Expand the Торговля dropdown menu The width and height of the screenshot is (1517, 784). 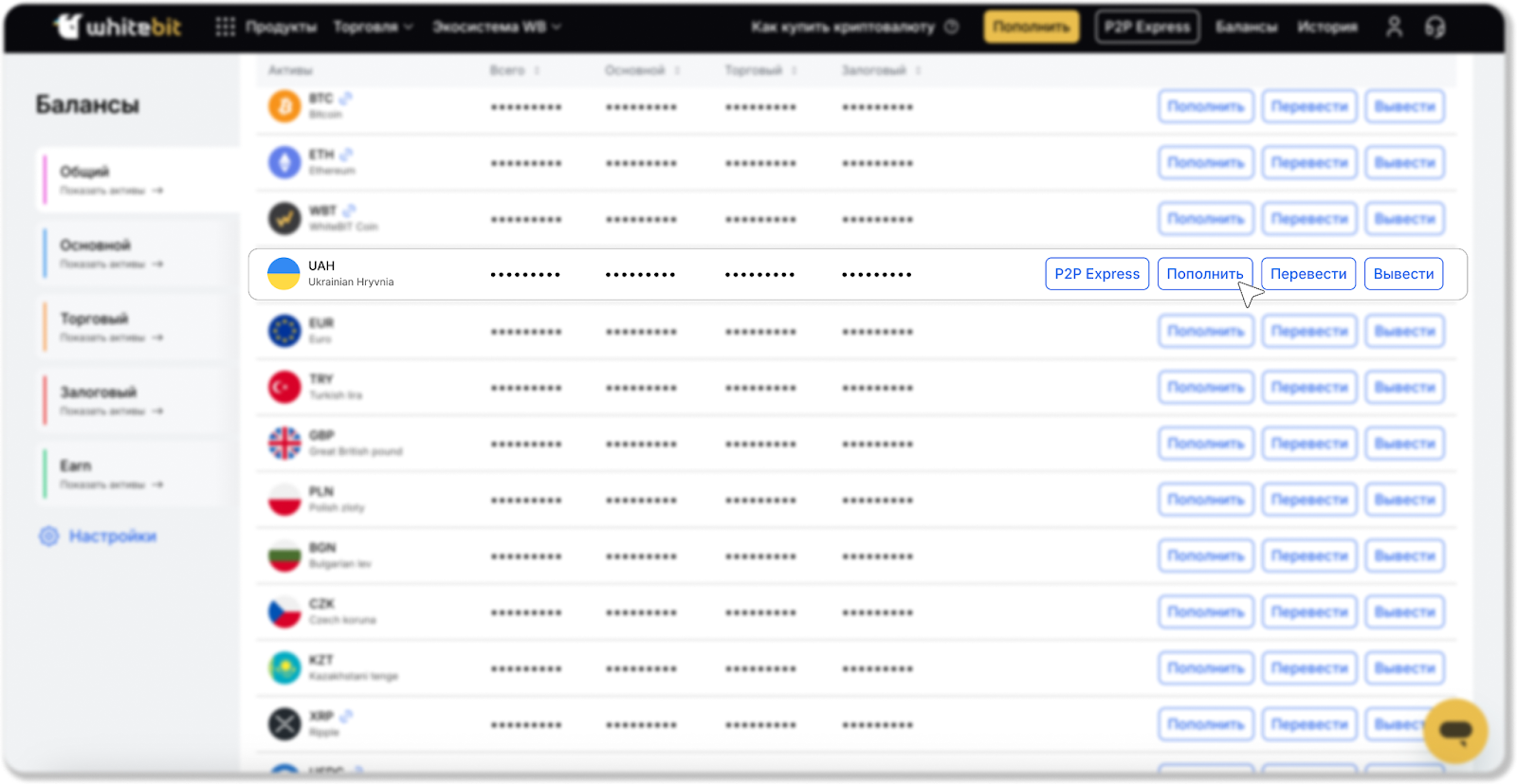[x=373, y=27]
